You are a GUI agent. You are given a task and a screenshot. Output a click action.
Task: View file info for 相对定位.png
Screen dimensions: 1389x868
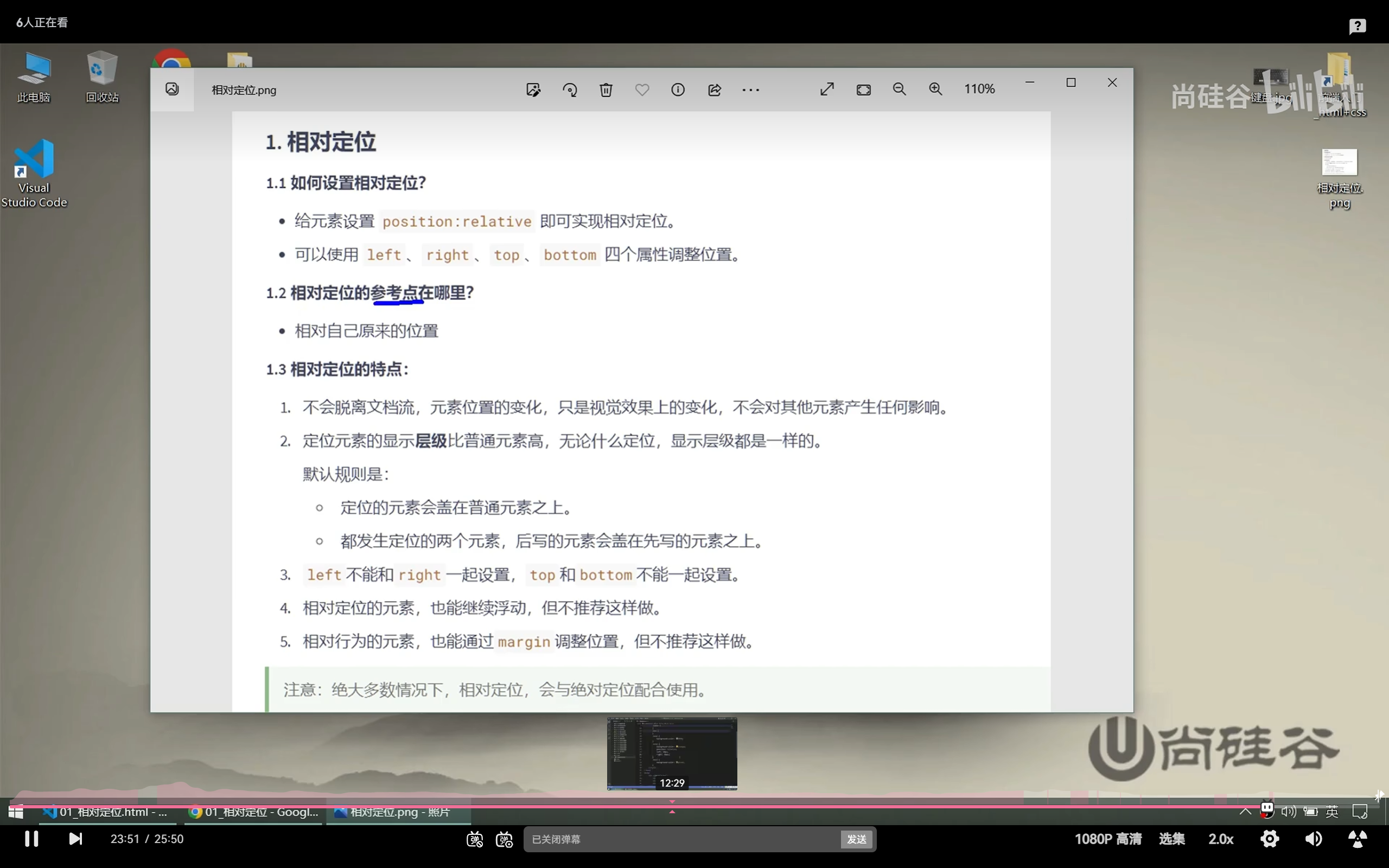(678, 90)
